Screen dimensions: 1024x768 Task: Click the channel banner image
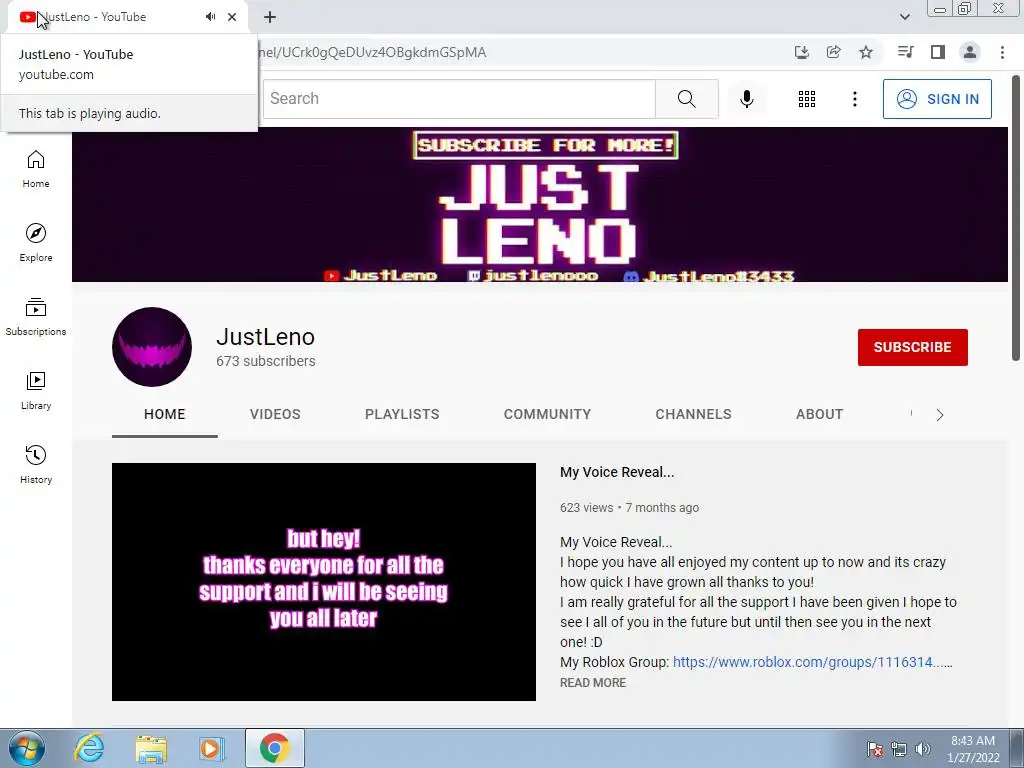(x=539, y=204)
